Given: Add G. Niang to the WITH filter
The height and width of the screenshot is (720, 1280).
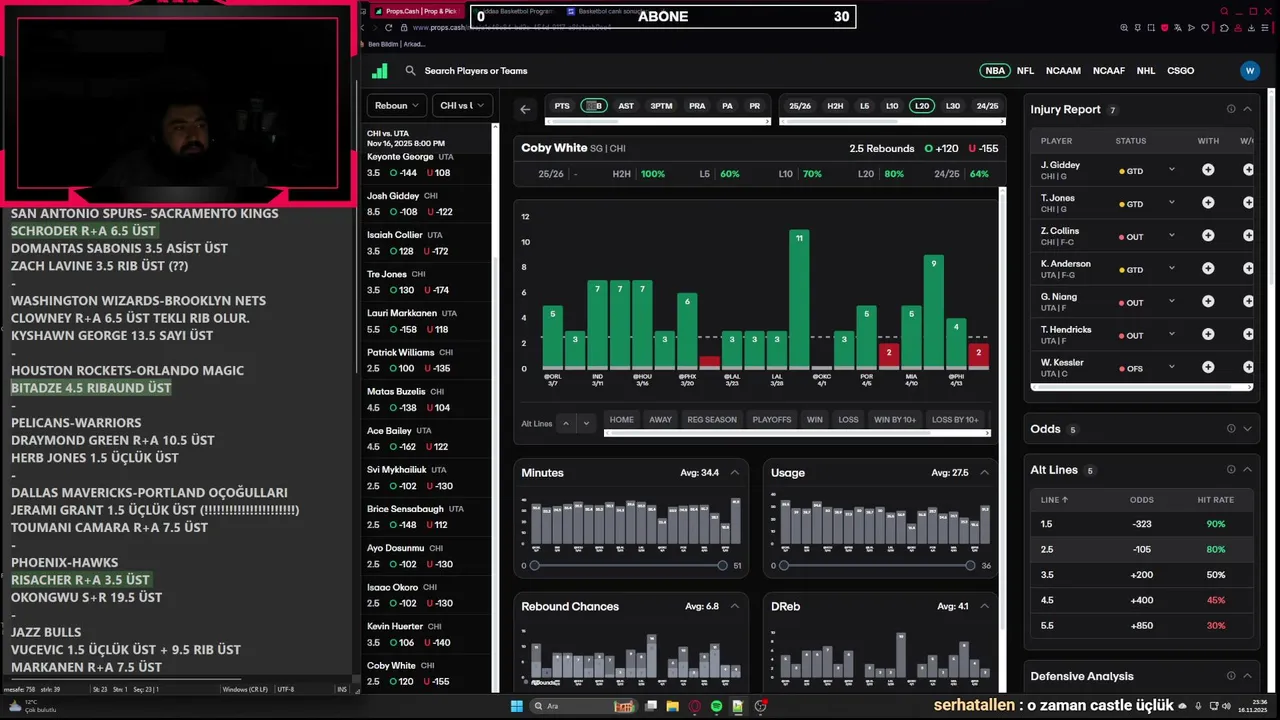Looking at the screenshot, I should click(1208, 302).
